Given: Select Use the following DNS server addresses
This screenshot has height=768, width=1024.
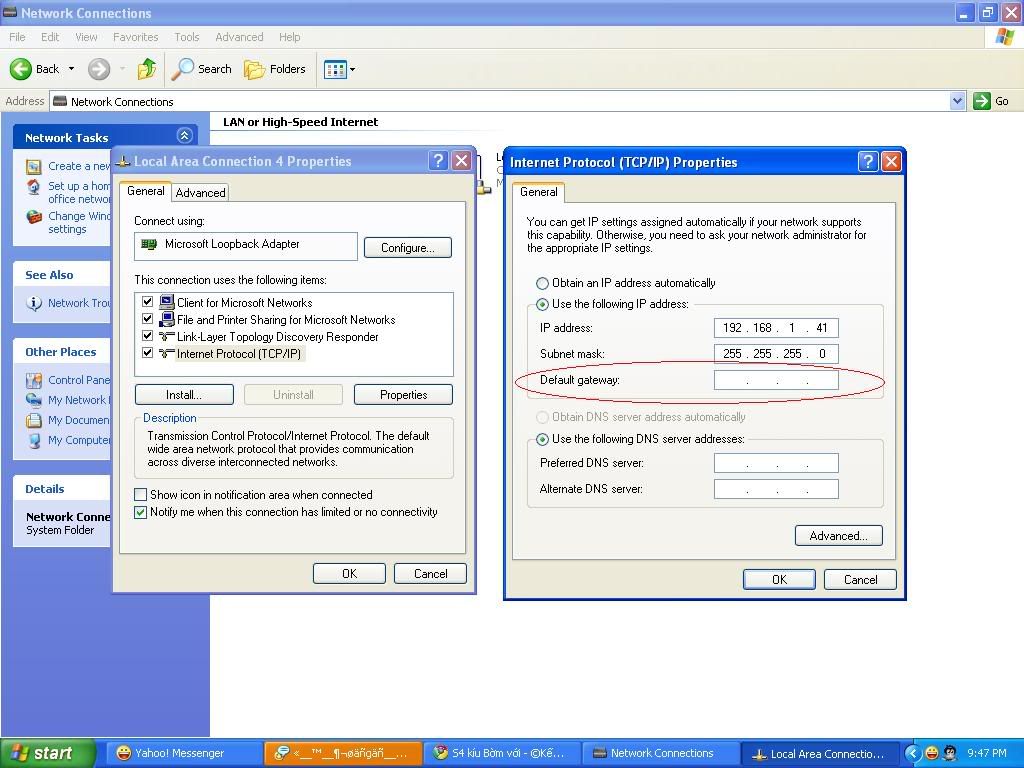Looking at the screenshot, I should 542,440.
